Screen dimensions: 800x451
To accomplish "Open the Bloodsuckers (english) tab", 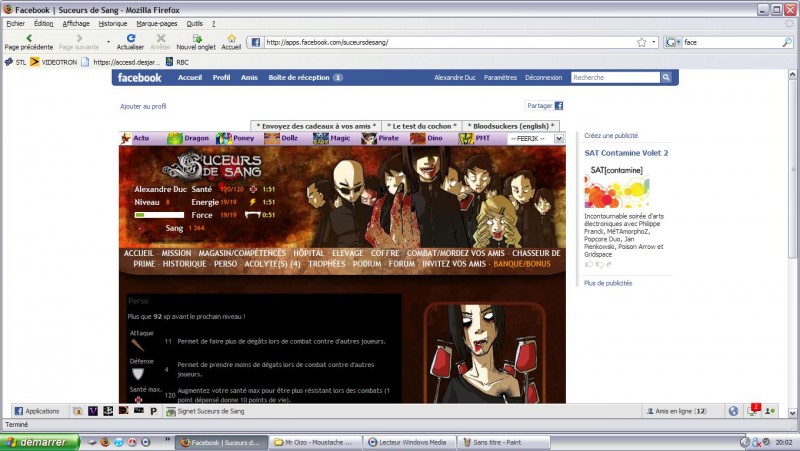I will [511, 126].
